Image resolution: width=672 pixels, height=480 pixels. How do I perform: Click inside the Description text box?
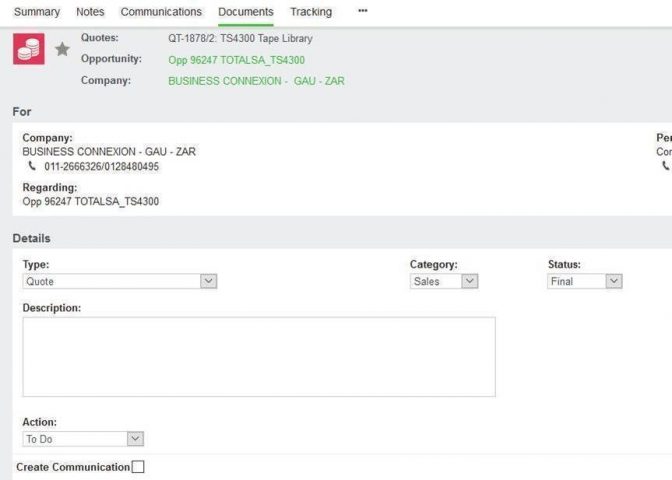pyautogui.click(x=258, y=357)
